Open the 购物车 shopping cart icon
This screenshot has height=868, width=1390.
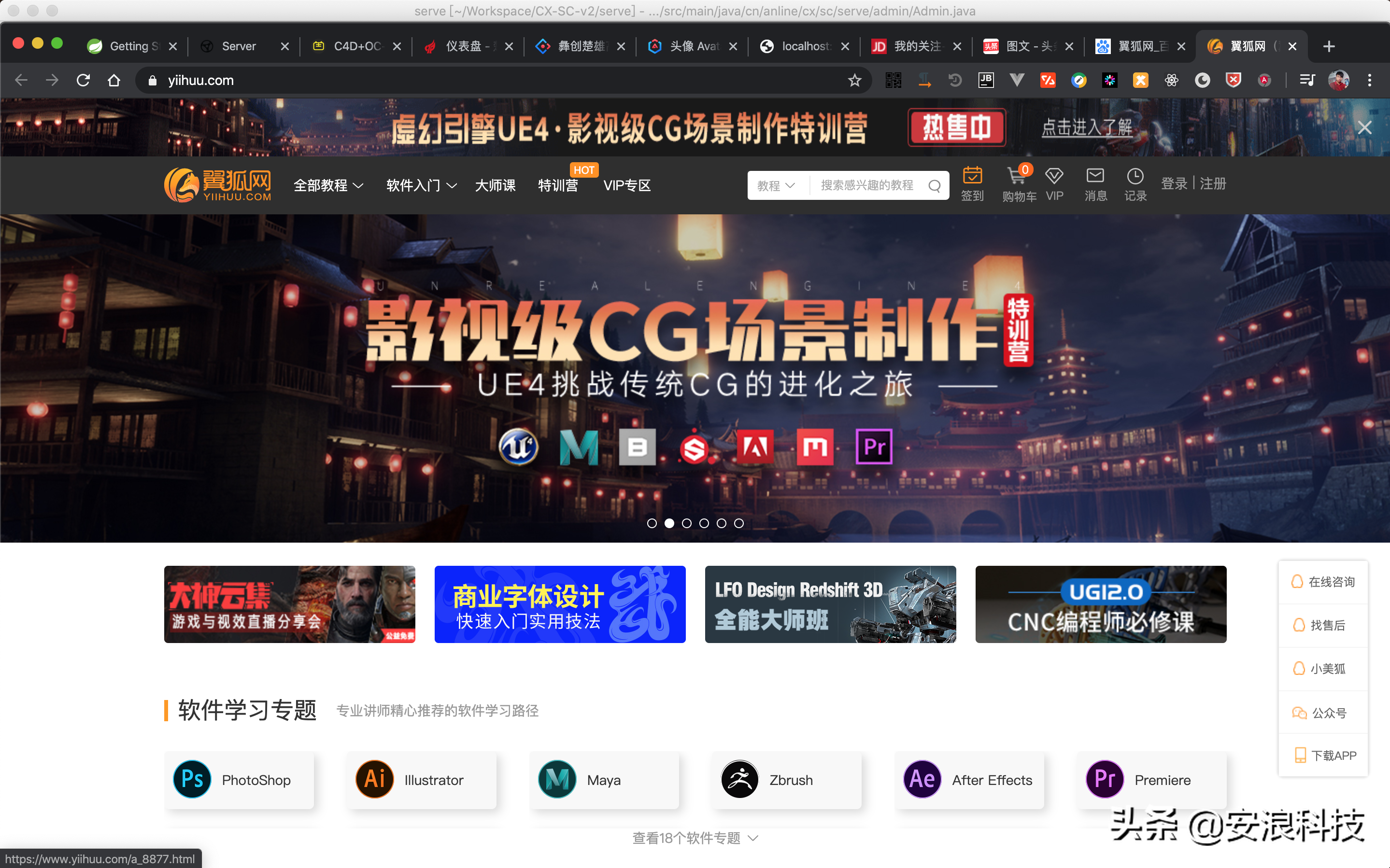(1015, 176)
